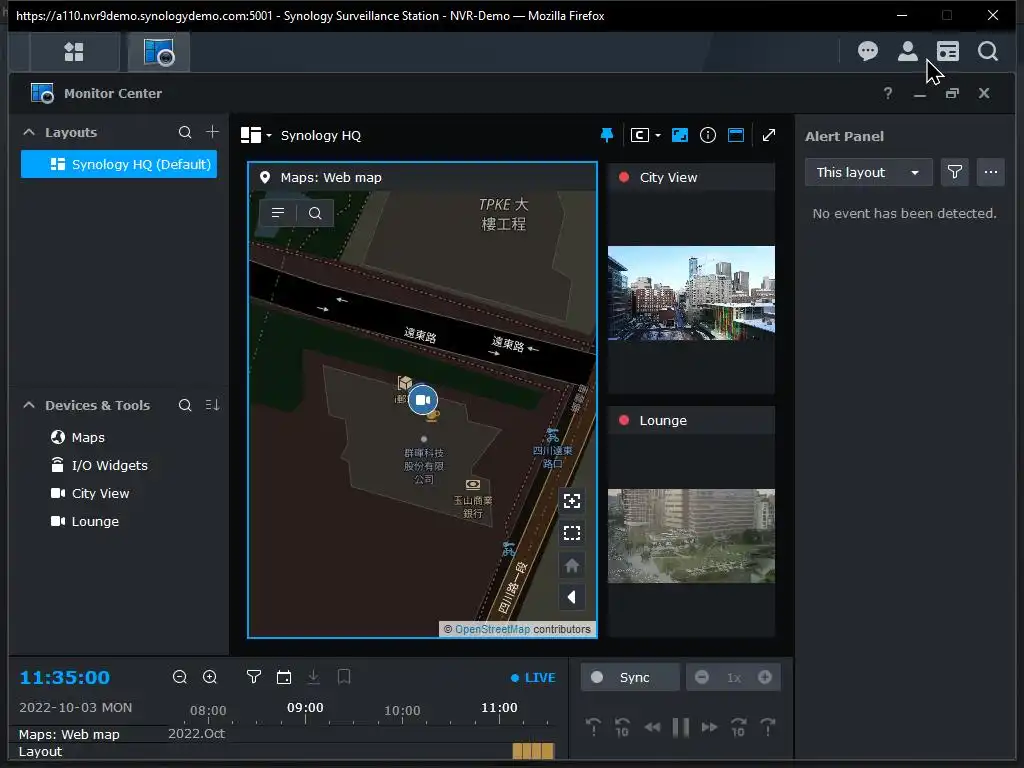Click the camera marker on the map
The width and height of the screenshot is (1024, 768).
tap(423, 400)
